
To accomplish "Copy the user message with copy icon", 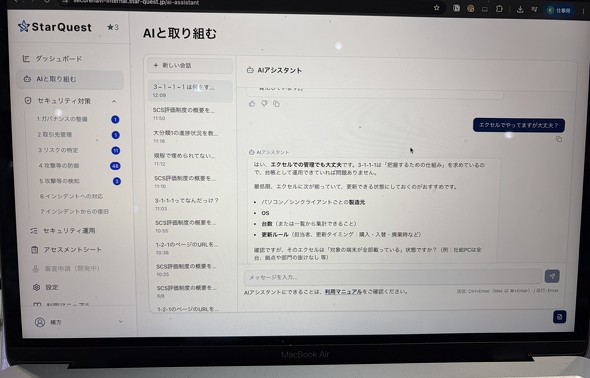I will (559, 139).
